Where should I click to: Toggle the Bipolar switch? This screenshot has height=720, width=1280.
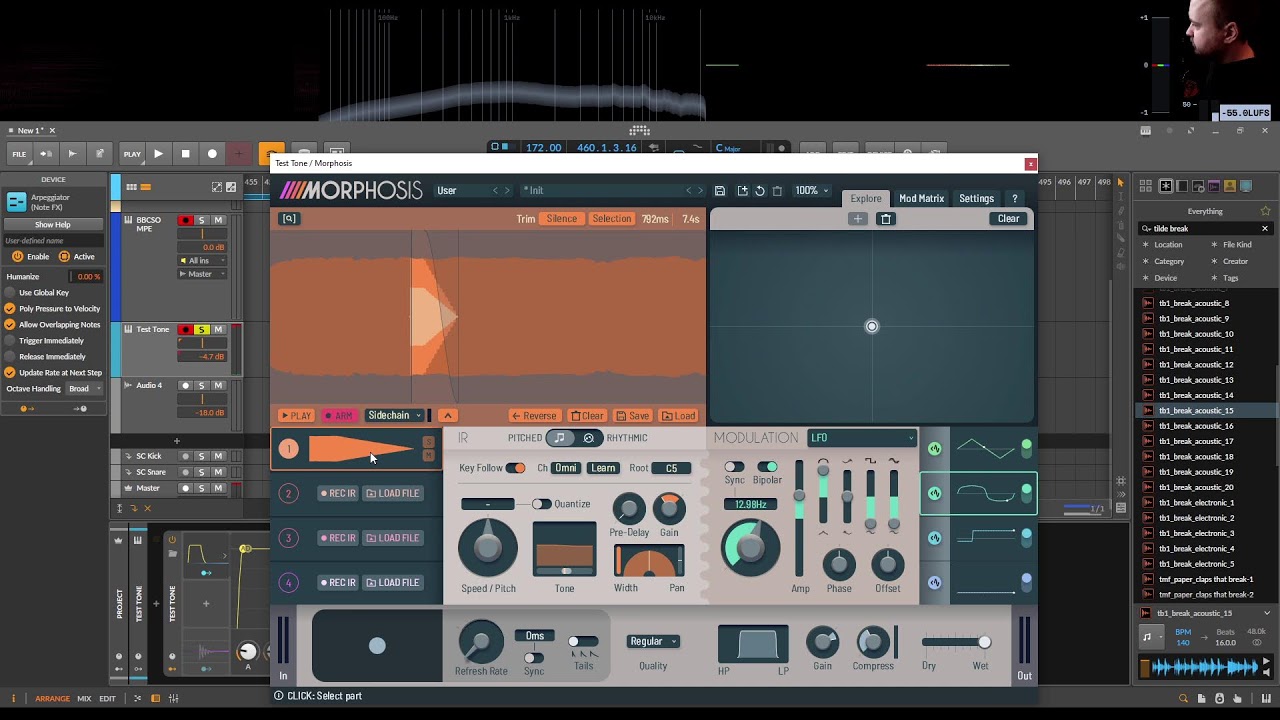coord(767,467)
